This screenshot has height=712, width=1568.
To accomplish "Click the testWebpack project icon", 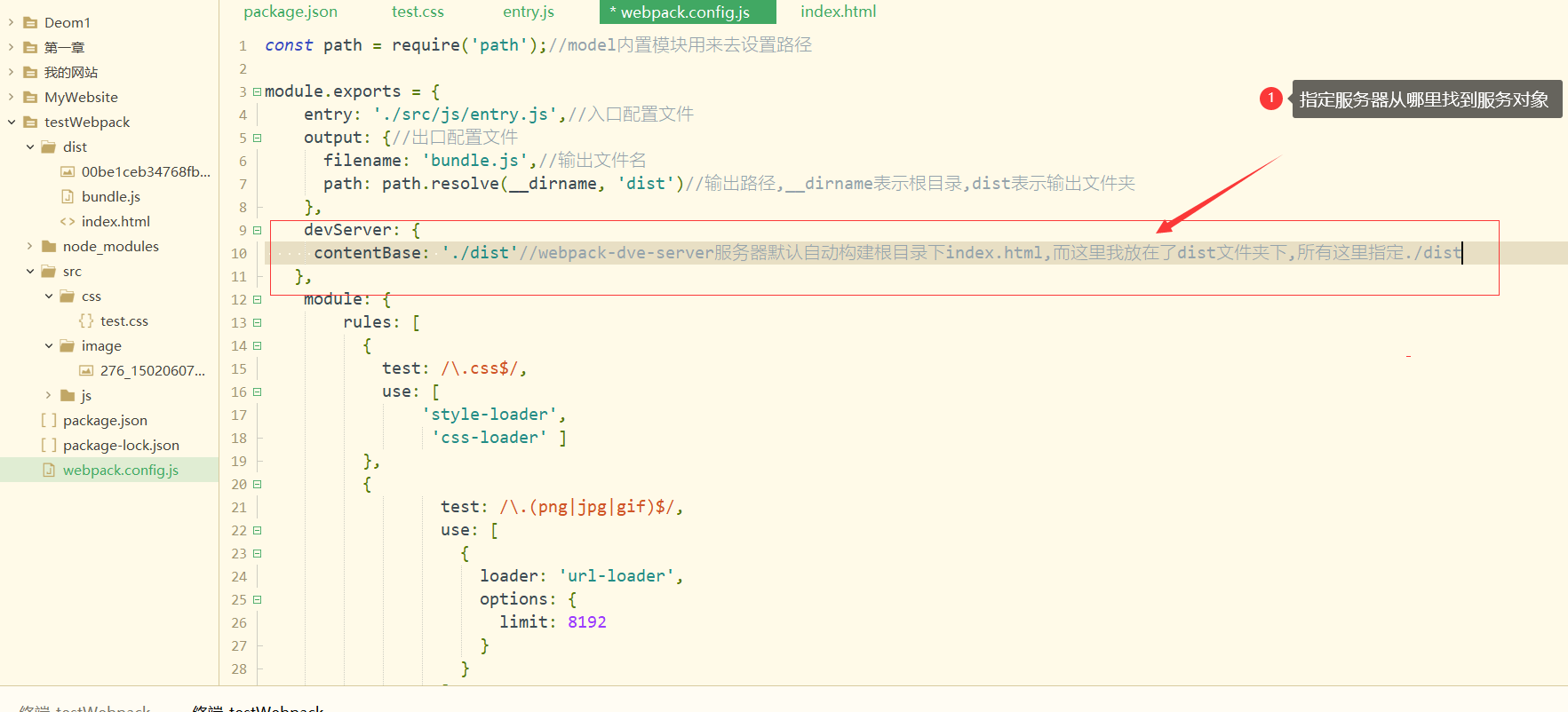I will (x=30, y=122).
